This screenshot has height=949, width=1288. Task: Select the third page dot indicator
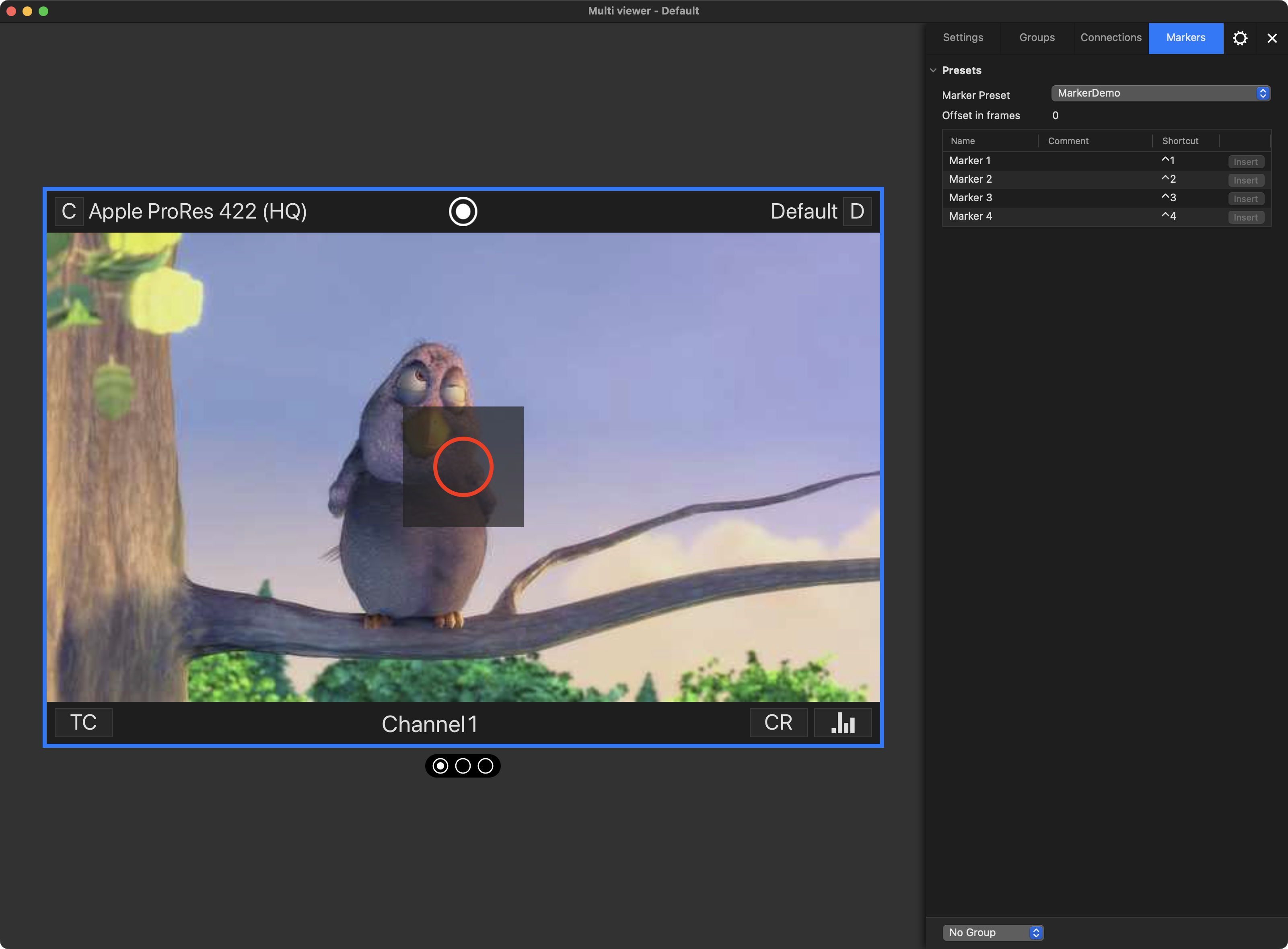[x=485, y=766]
